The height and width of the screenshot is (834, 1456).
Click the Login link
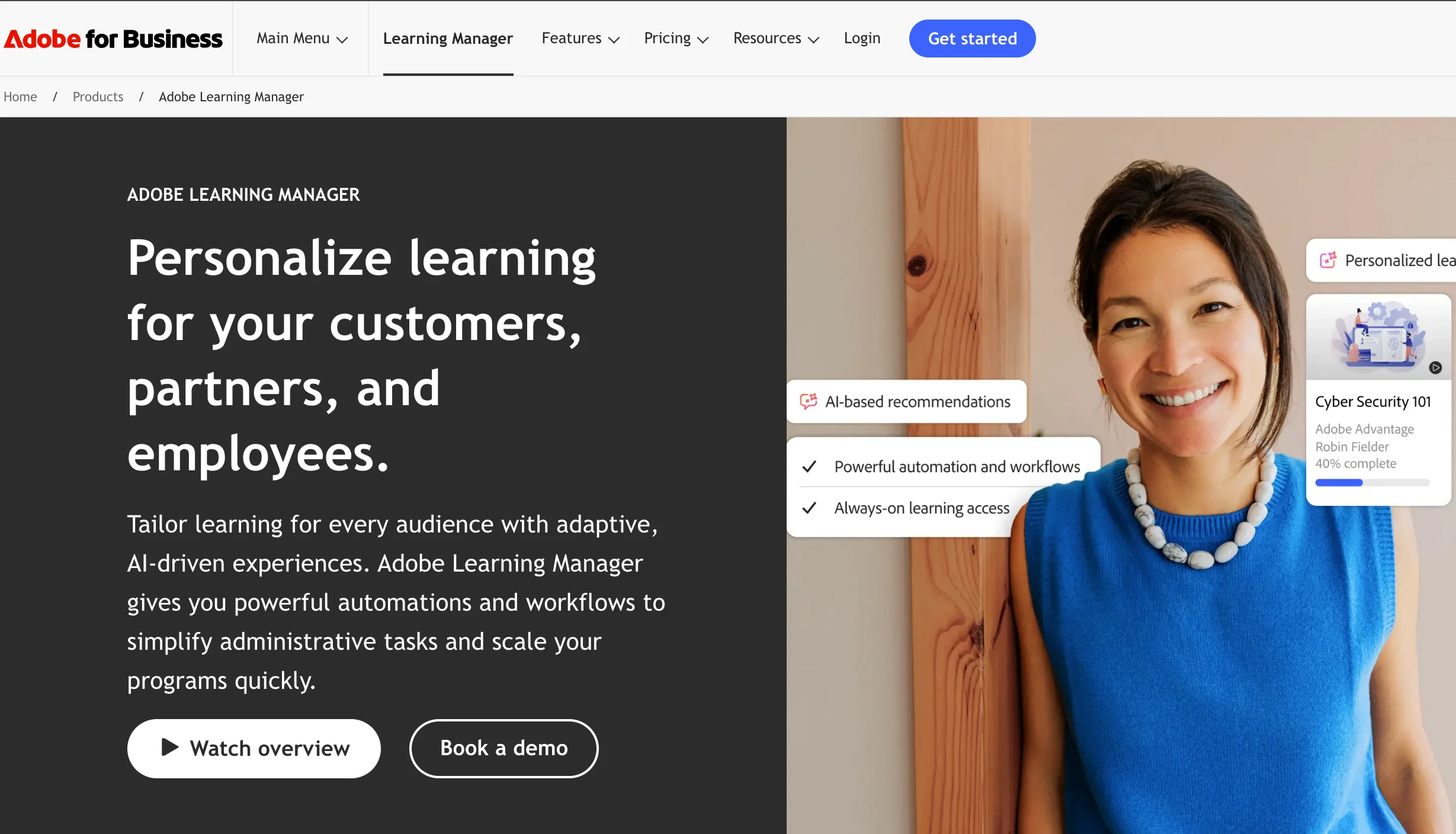coord(862,39)
